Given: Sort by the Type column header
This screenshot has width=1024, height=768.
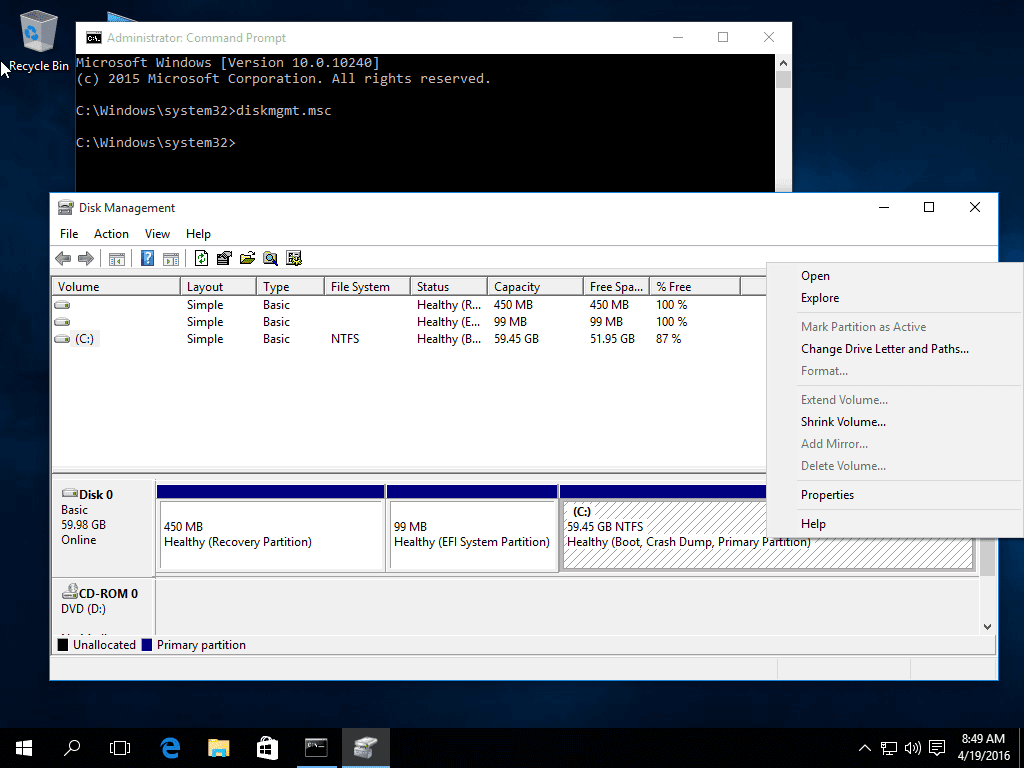Looking at the screenshot, I should click(x=291, y=287).
